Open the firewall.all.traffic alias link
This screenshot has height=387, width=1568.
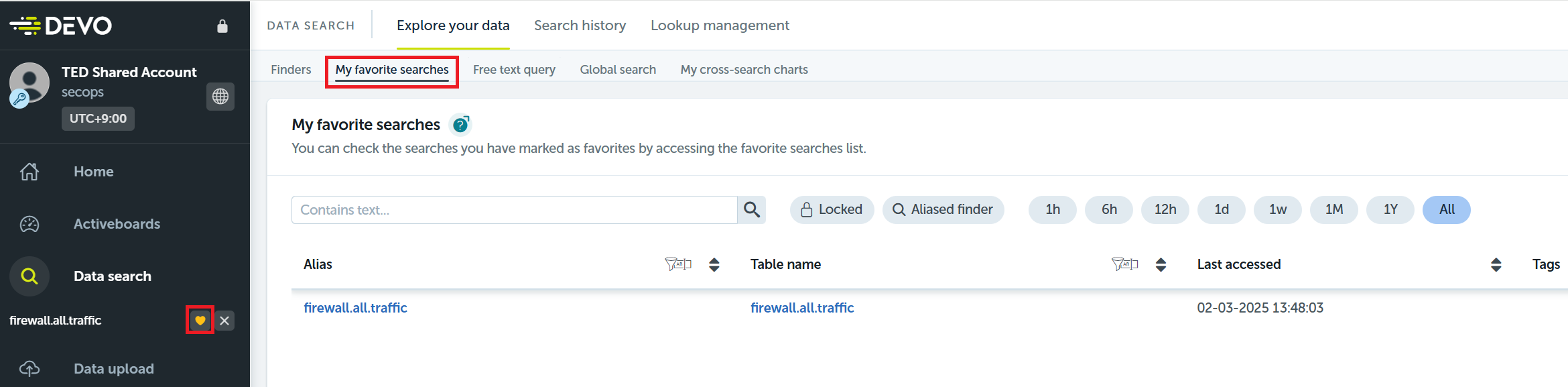coord(355,308)
